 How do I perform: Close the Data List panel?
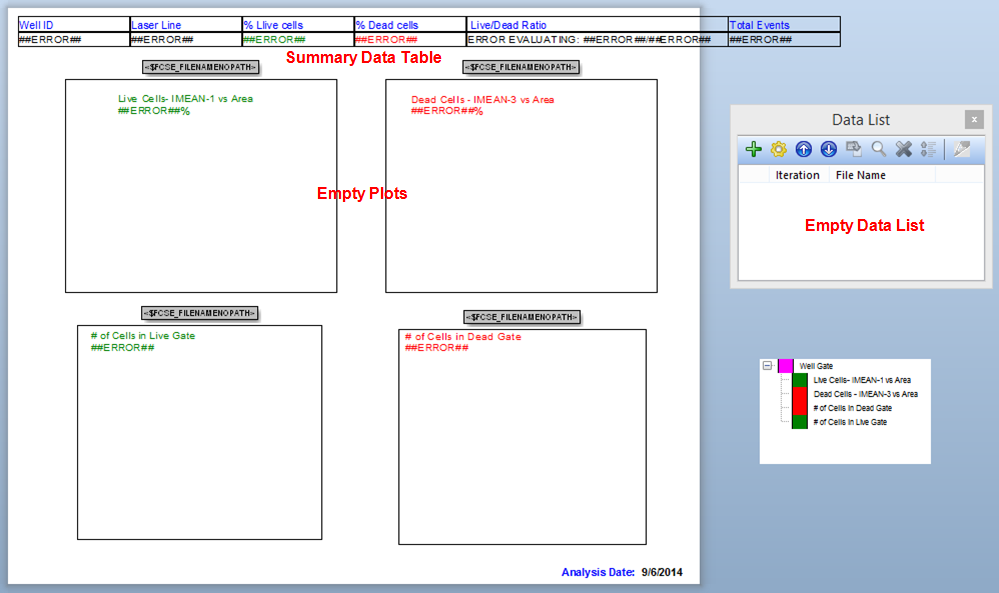[973, 119]
